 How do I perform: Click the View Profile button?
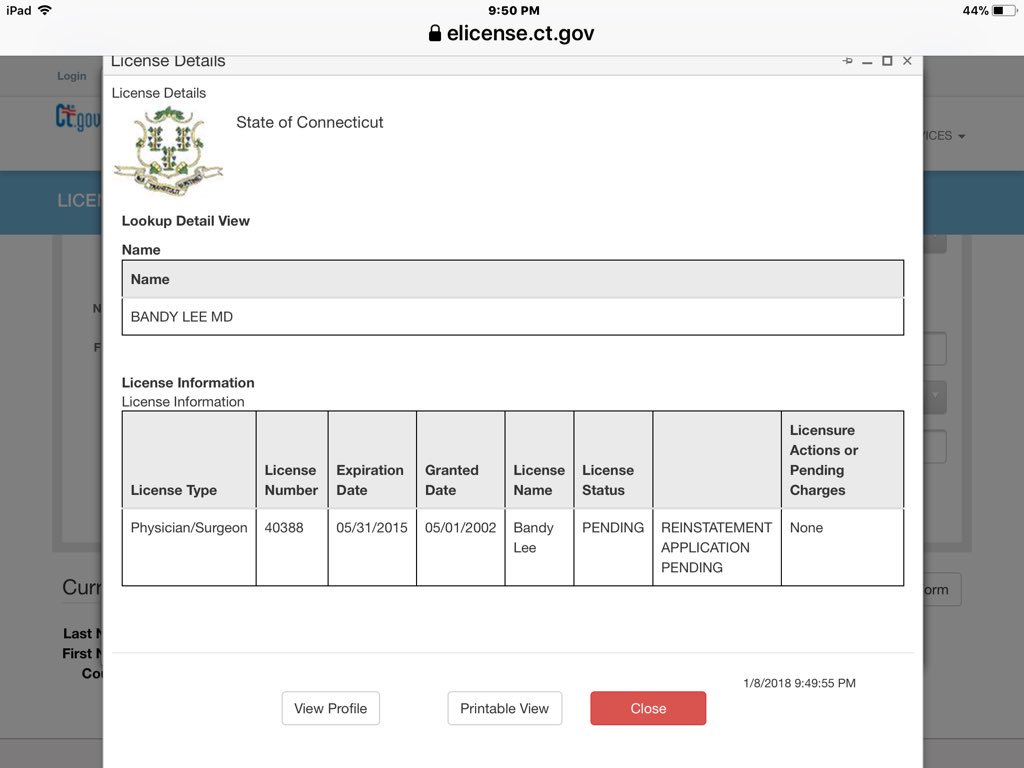point(330,708)
